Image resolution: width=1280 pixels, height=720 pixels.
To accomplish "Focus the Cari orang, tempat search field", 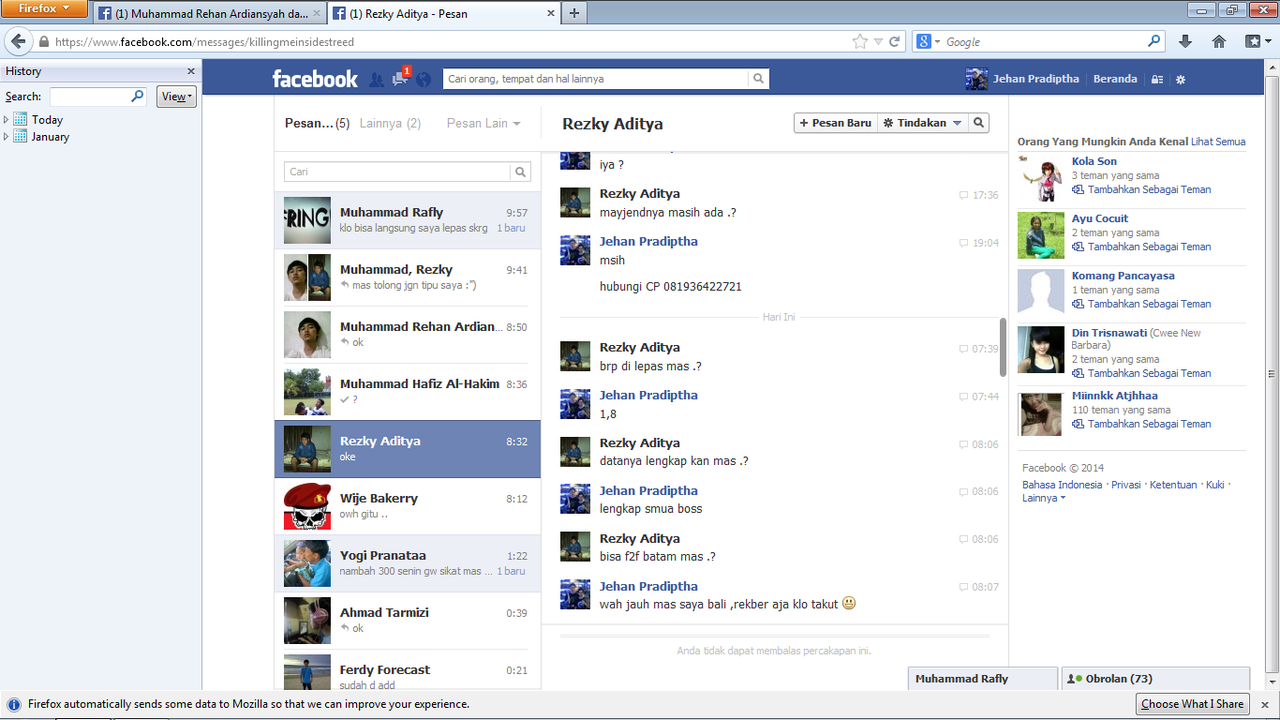I will [x=595, y=79].
